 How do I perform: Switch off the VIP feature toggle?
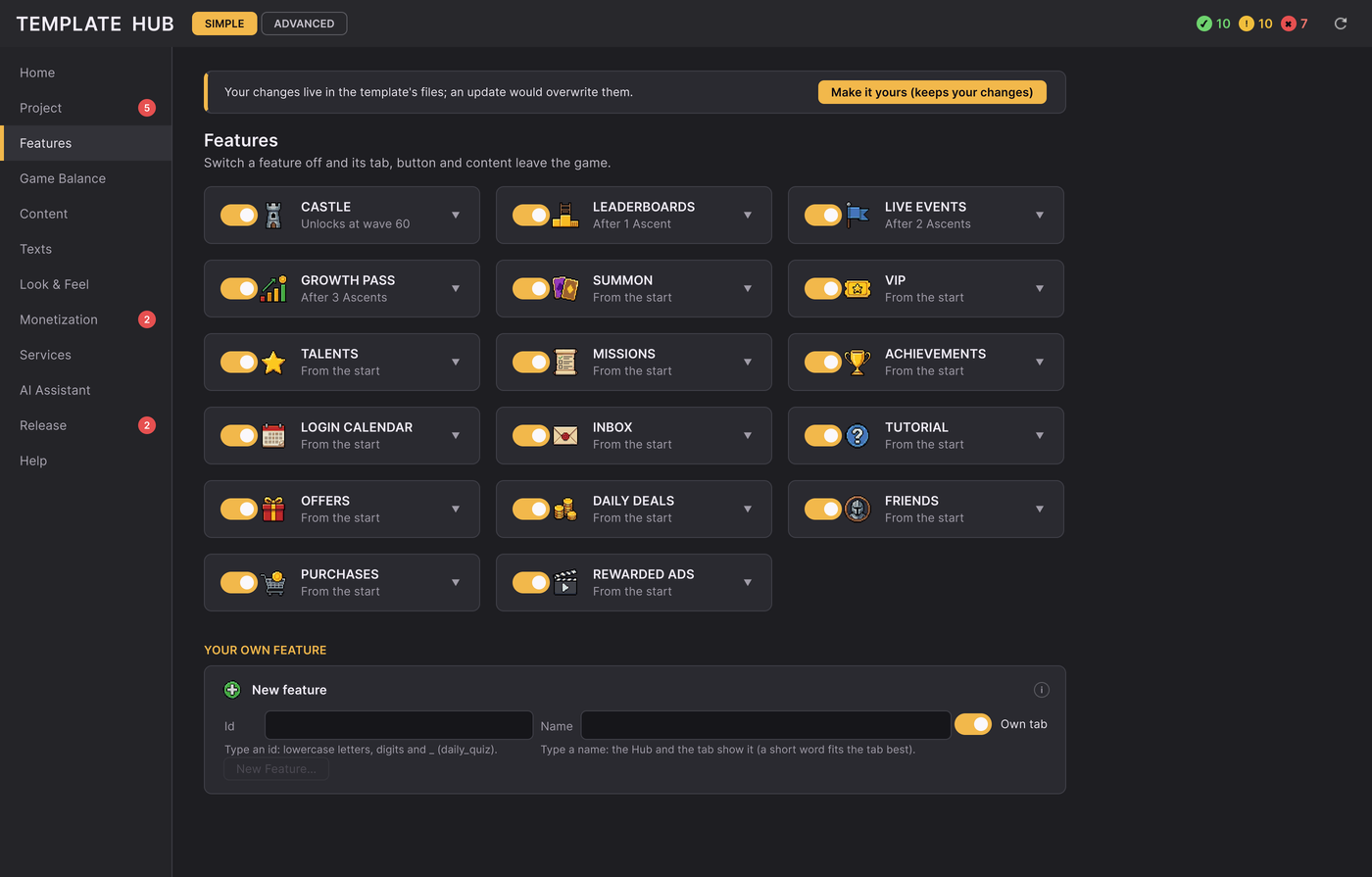pos(822,288)
